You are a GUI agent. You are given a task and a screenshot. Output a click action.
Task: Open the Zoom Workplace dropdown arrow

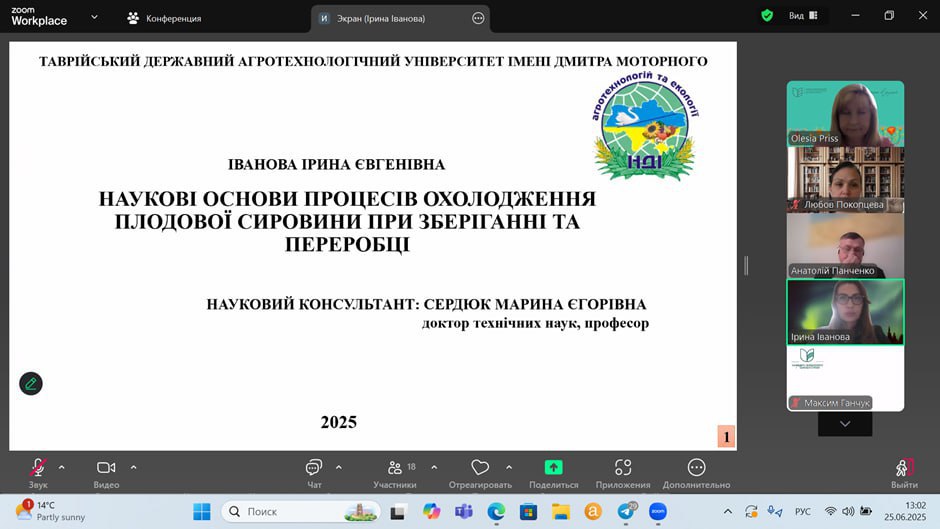(x=94, y=17)
